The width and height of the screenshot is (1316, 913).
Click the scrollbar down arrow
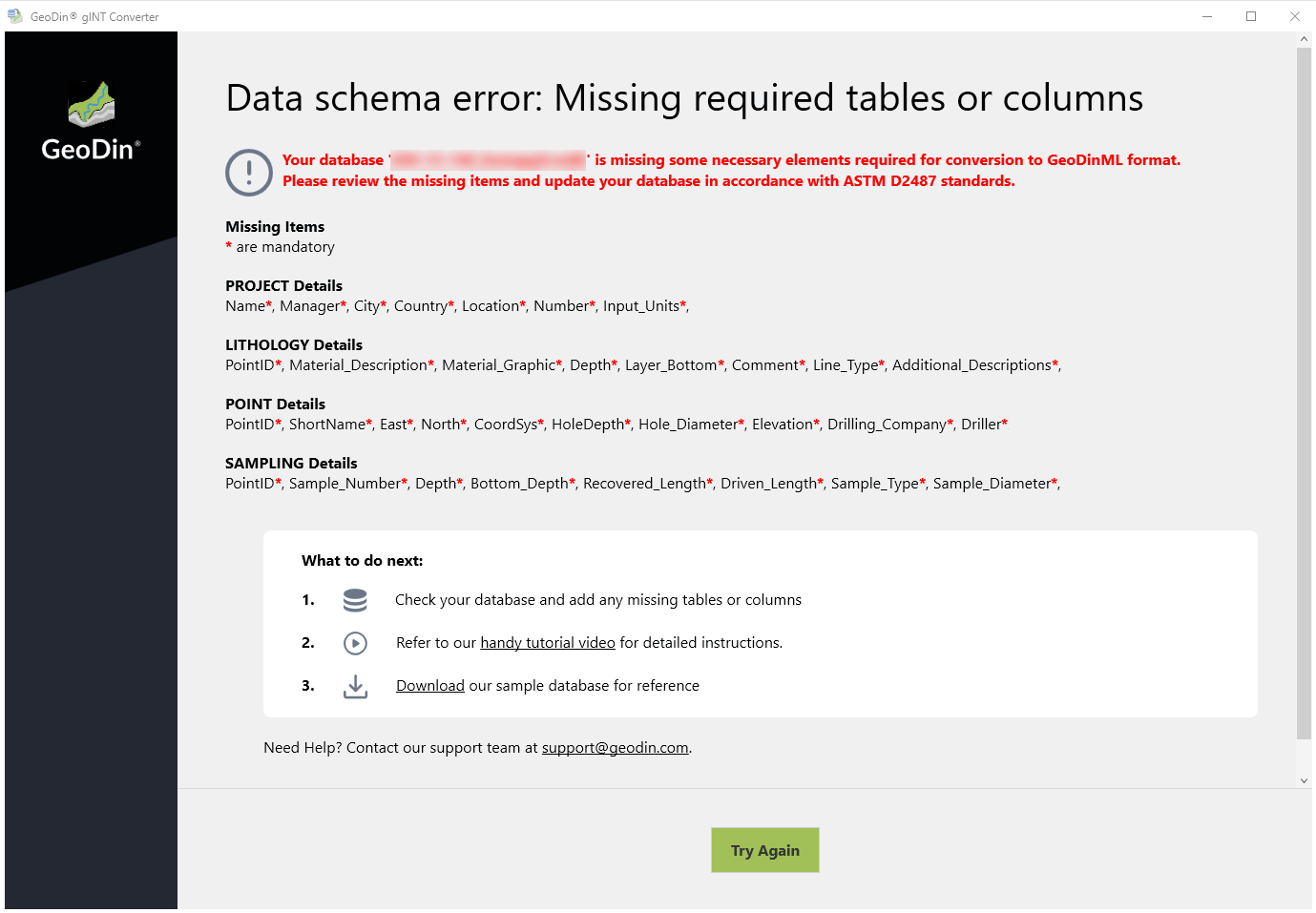coord(1305,780)
